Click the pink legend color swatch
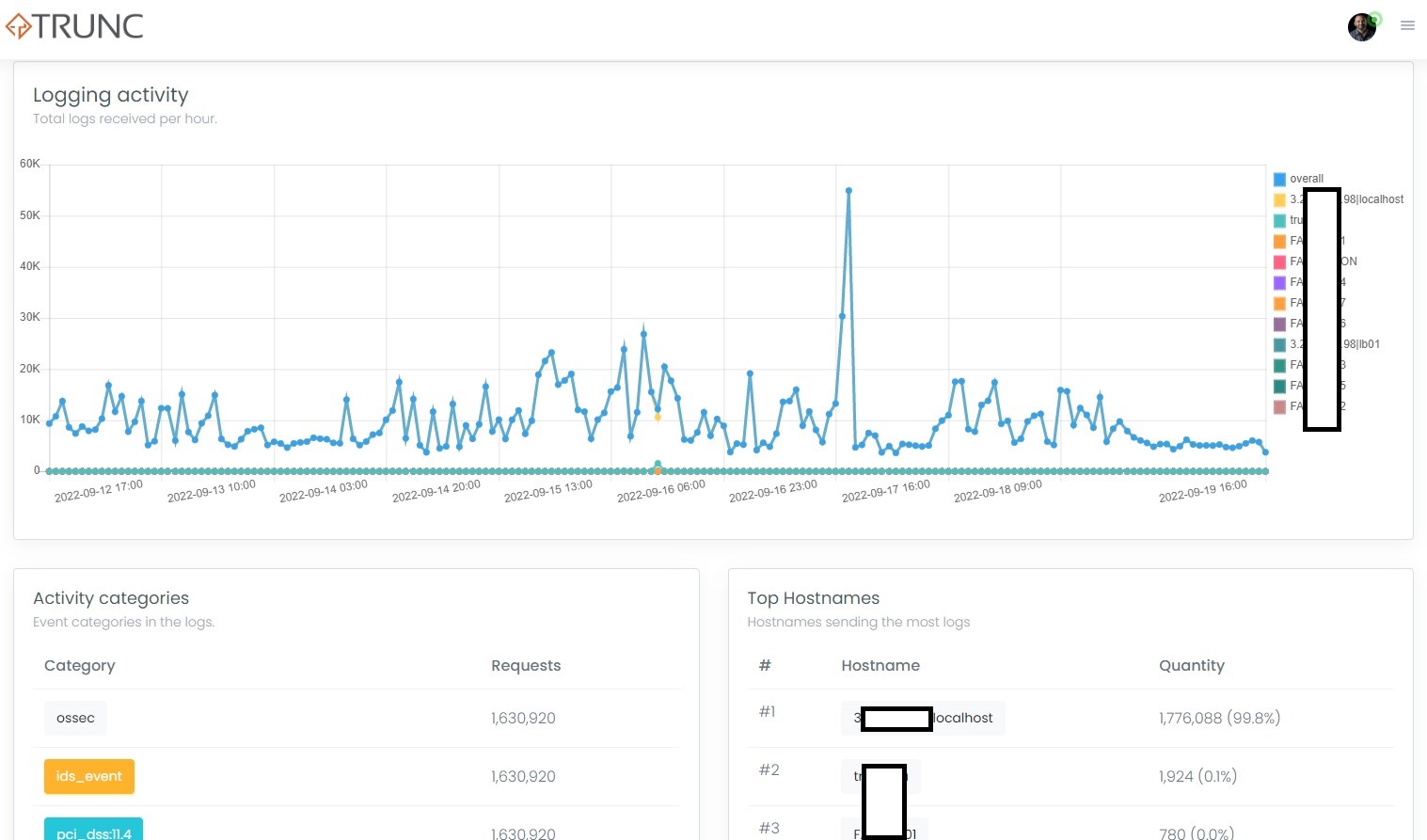Screen dimensions: 1427x840 coord(1279,262)
